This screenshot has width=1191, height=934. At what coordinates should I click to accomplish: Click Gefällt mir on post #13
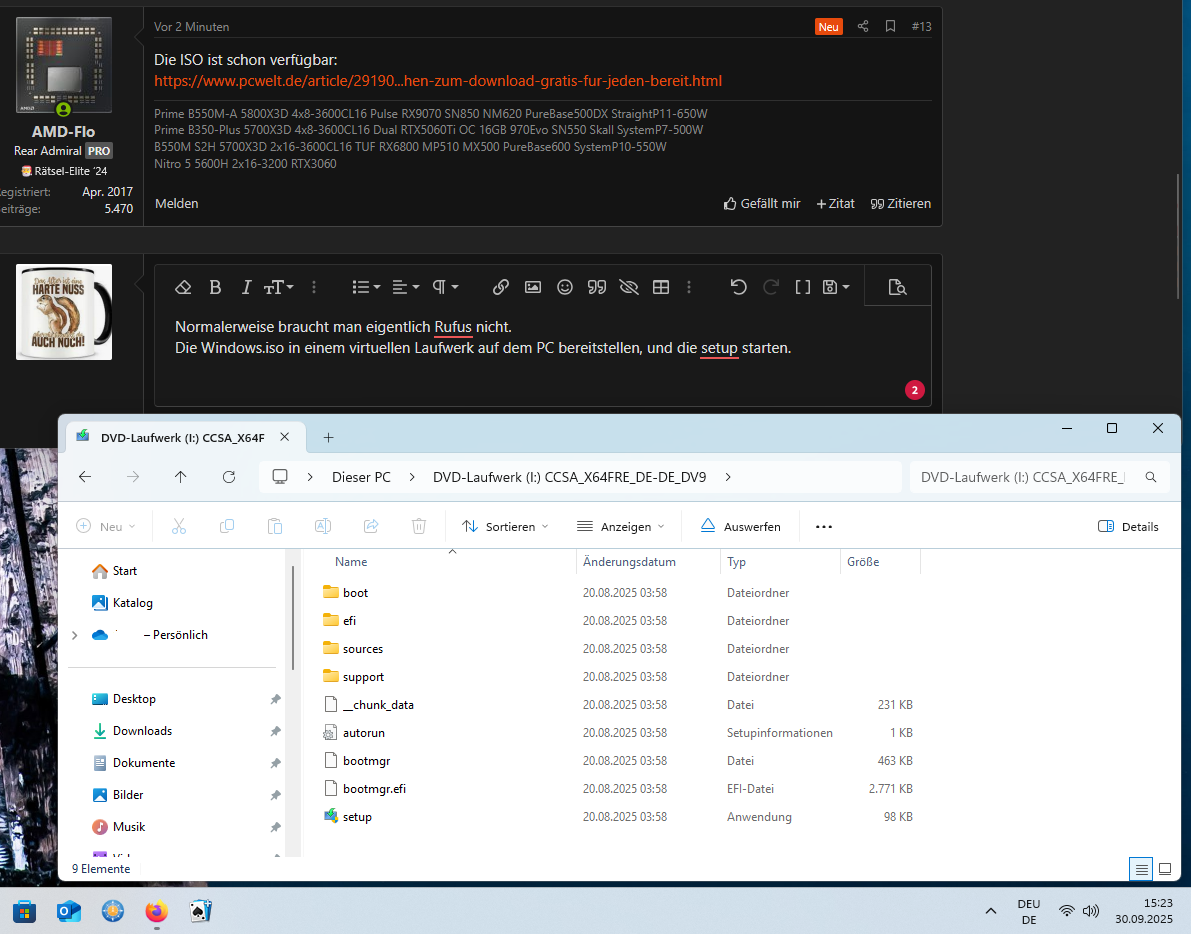click(762, 204)
